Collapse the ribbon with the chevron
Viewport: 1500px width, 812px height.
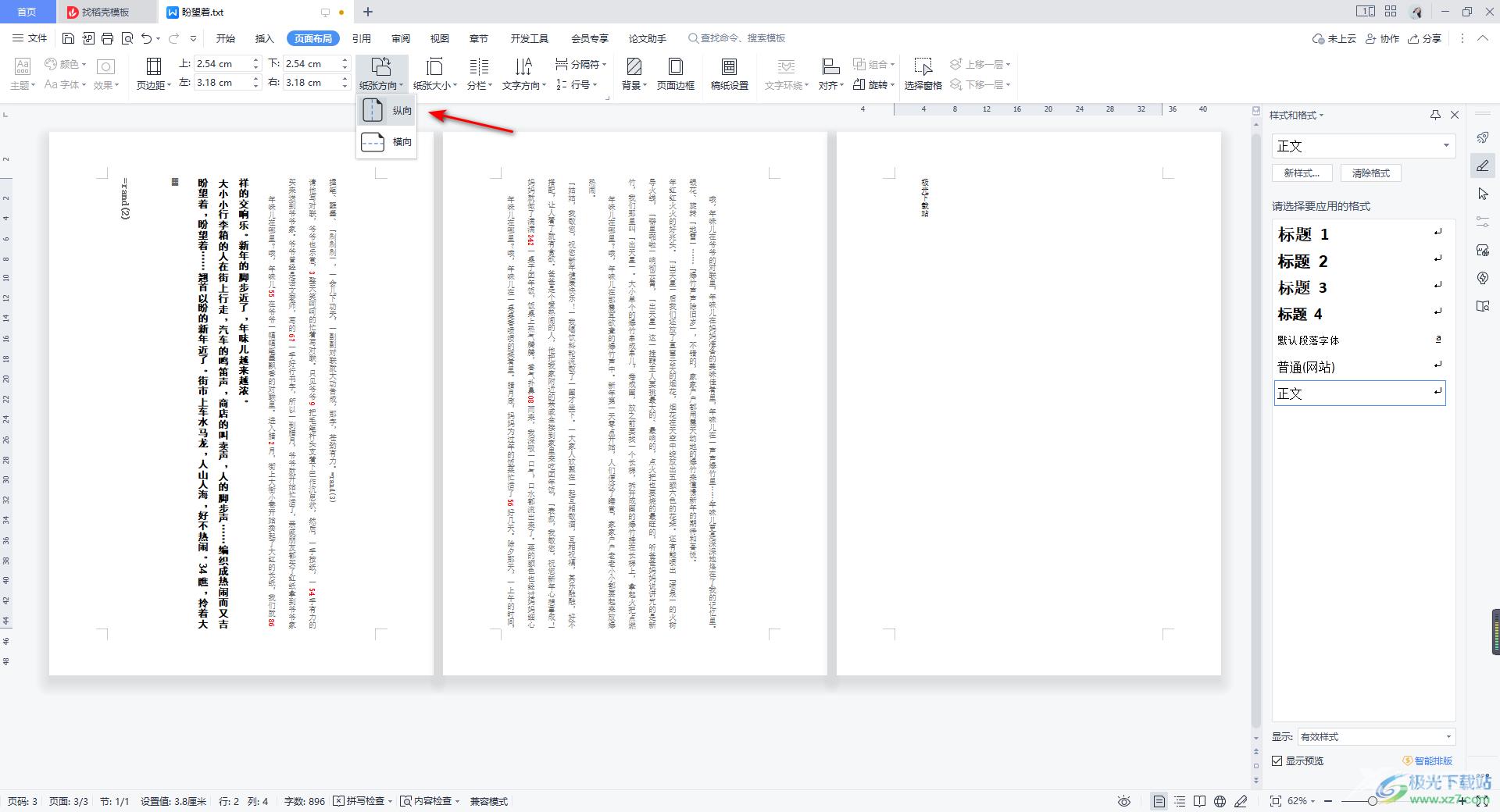[1483, 38]
